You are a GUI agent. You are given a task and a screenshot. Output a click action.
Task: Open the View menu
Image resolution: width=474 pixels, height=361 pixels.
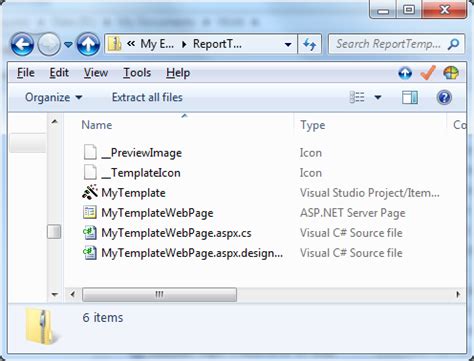96,73
